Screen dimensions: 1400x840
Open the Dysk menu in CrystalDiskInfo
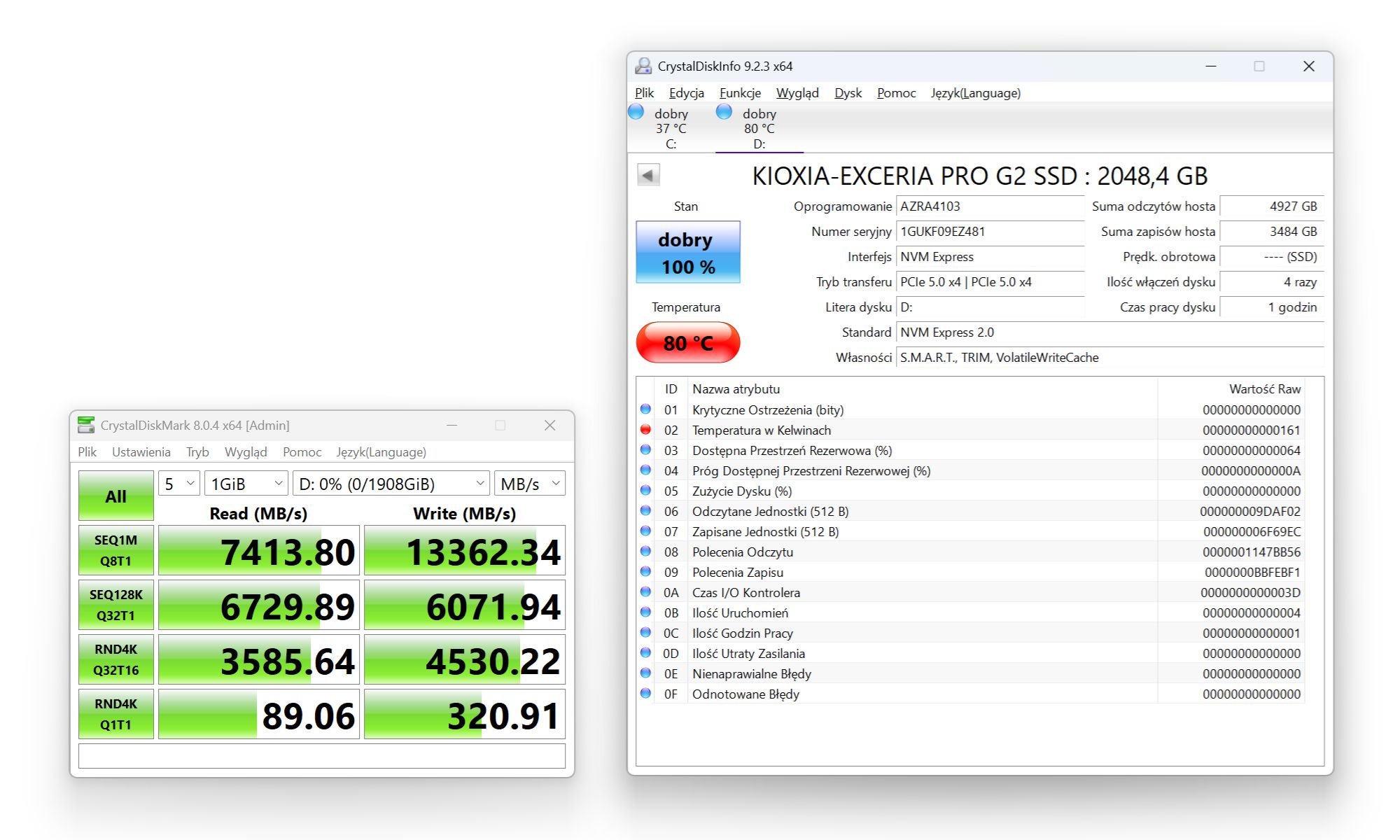pos(848,93)
